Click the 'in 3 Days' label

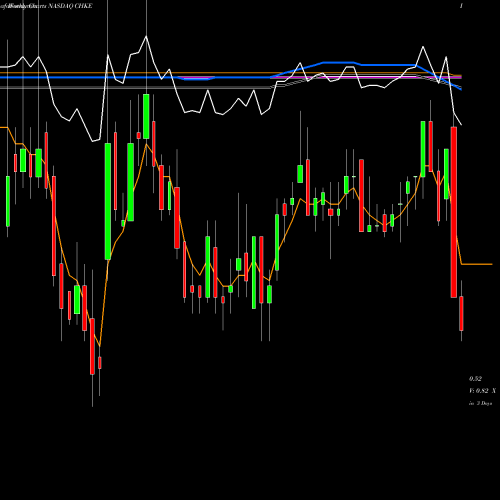click(480, 403)
